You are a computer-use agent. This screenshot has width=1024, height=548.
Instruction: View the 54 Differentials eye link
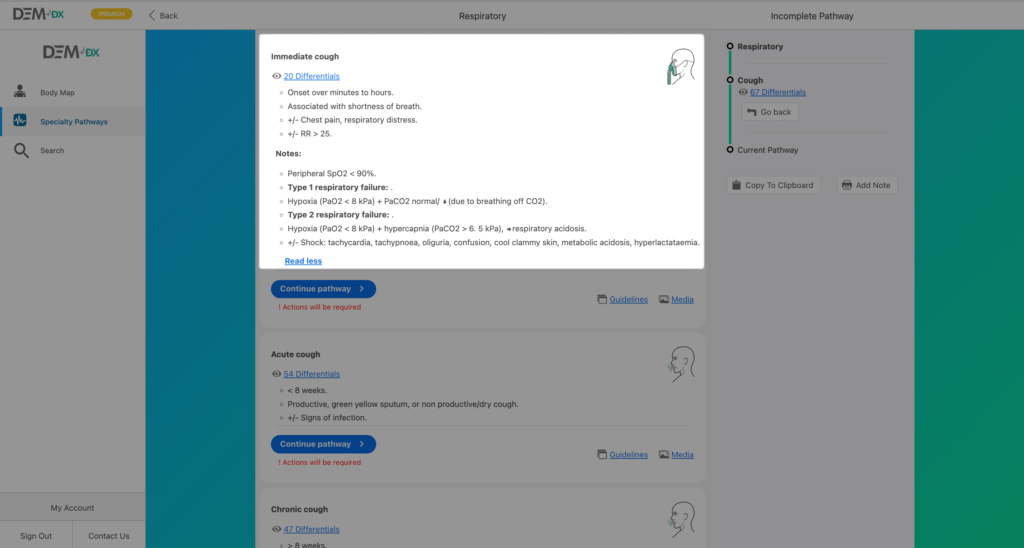[x=311, y=374]
